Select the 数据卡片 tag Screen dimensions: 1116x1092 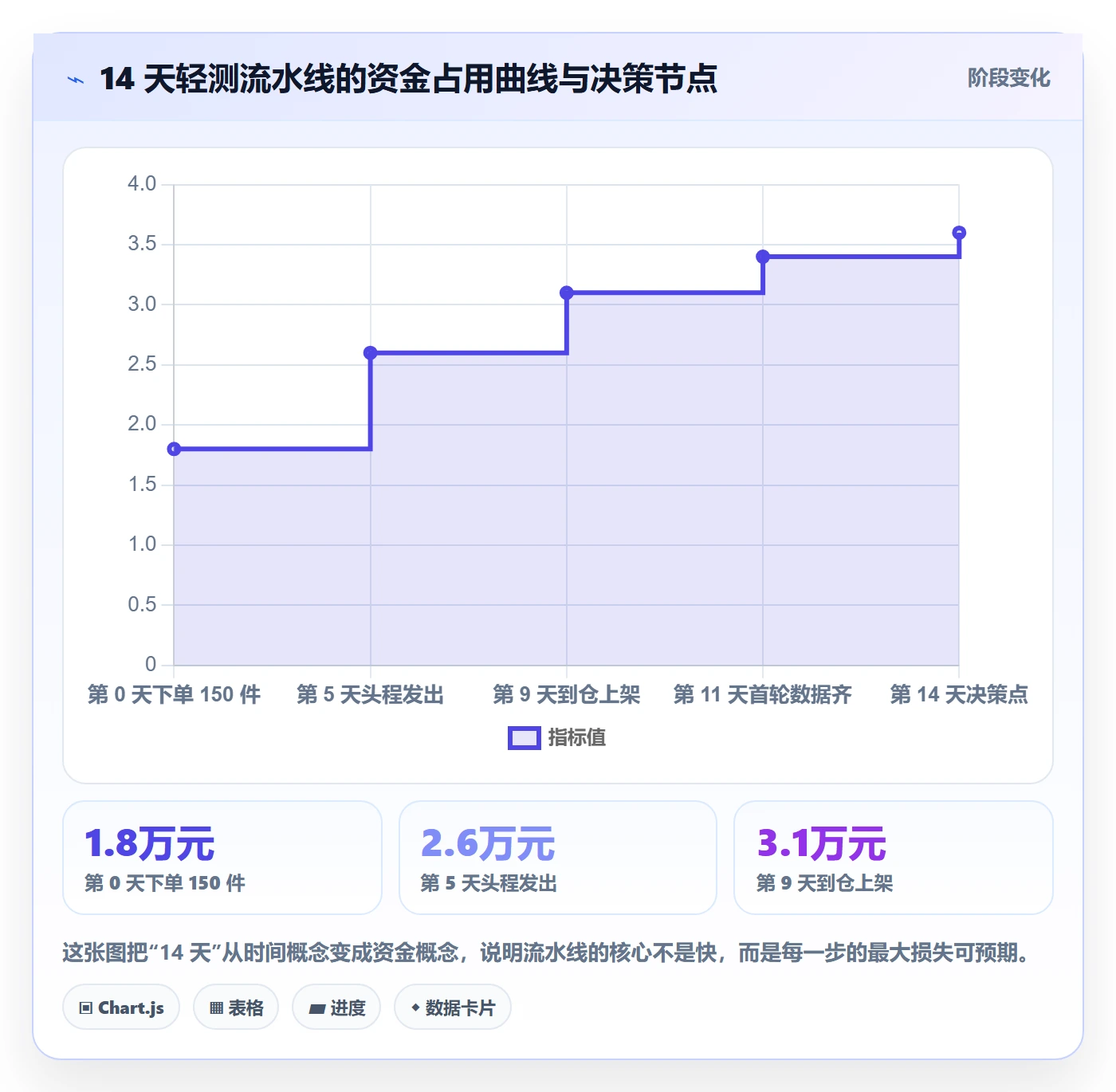coord(453,1008)
